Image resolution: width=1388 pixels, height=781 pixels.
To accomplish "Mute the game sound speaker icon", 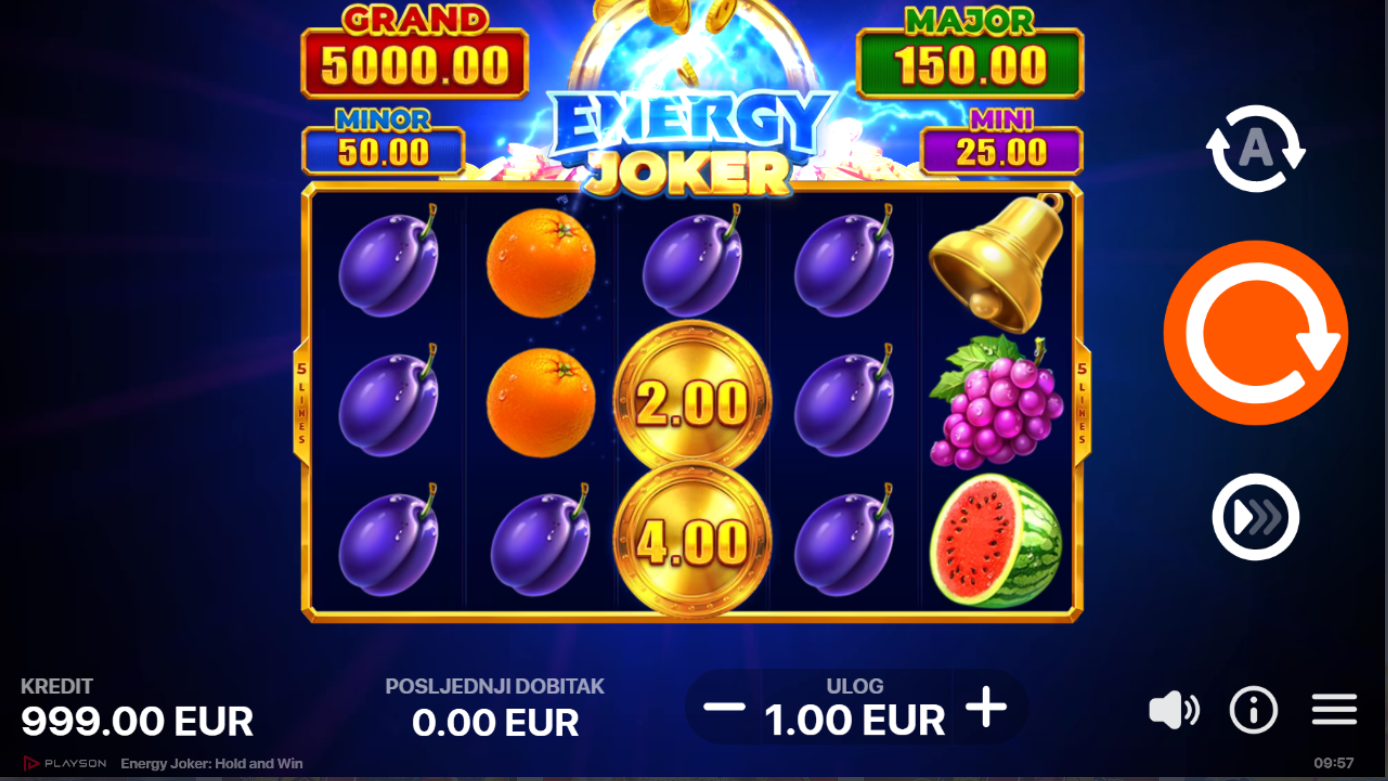I will click(x=1174, y=710).
